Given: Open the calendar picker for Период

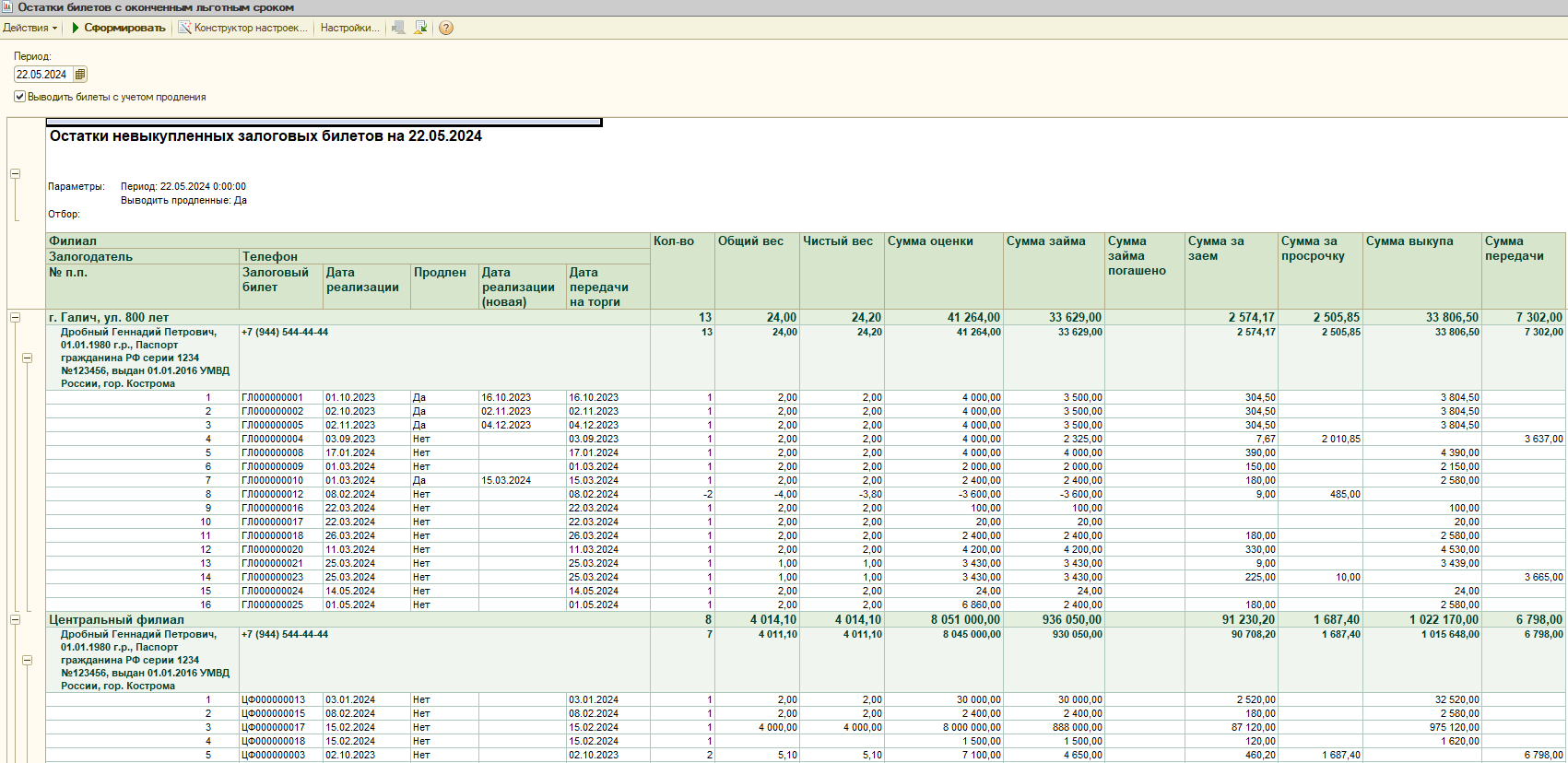Looking at the screenshot, I should pos(80,75).
